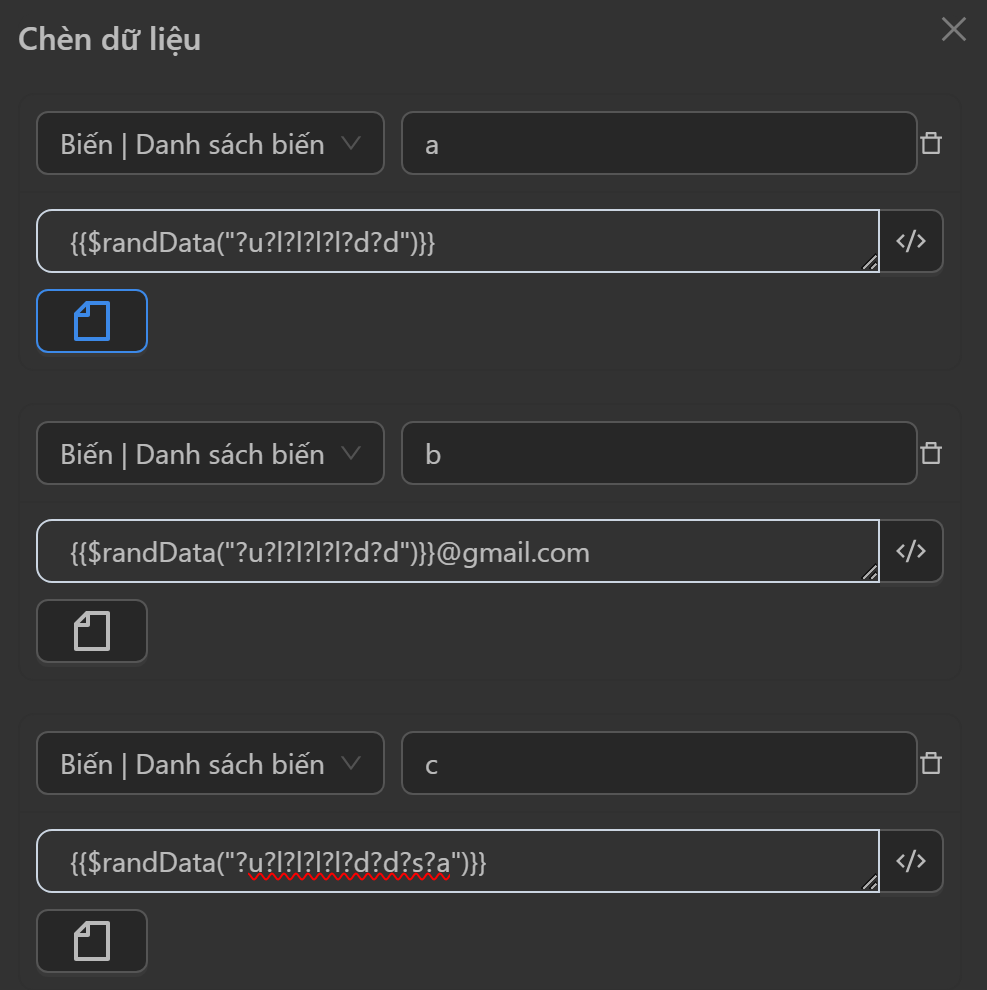Open code editor for variable a value
This screenshot has width=987, height=990.
[911, 241]
